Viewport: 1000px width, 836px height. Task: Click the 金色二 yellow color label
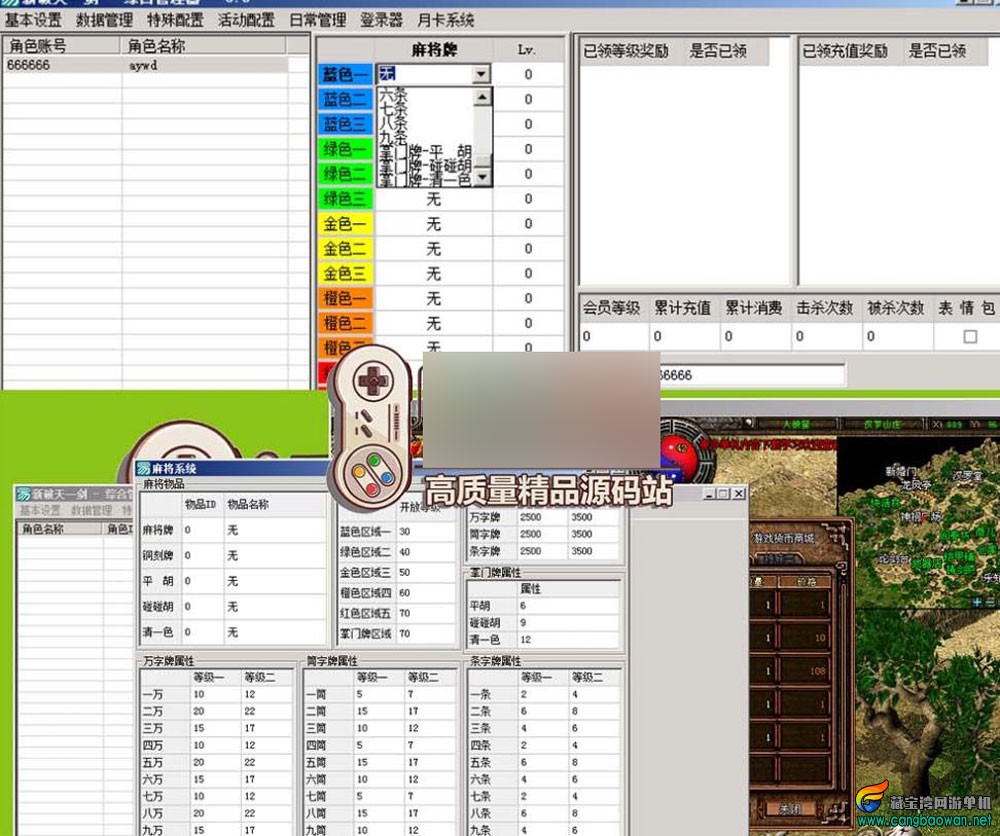point(345,249)
